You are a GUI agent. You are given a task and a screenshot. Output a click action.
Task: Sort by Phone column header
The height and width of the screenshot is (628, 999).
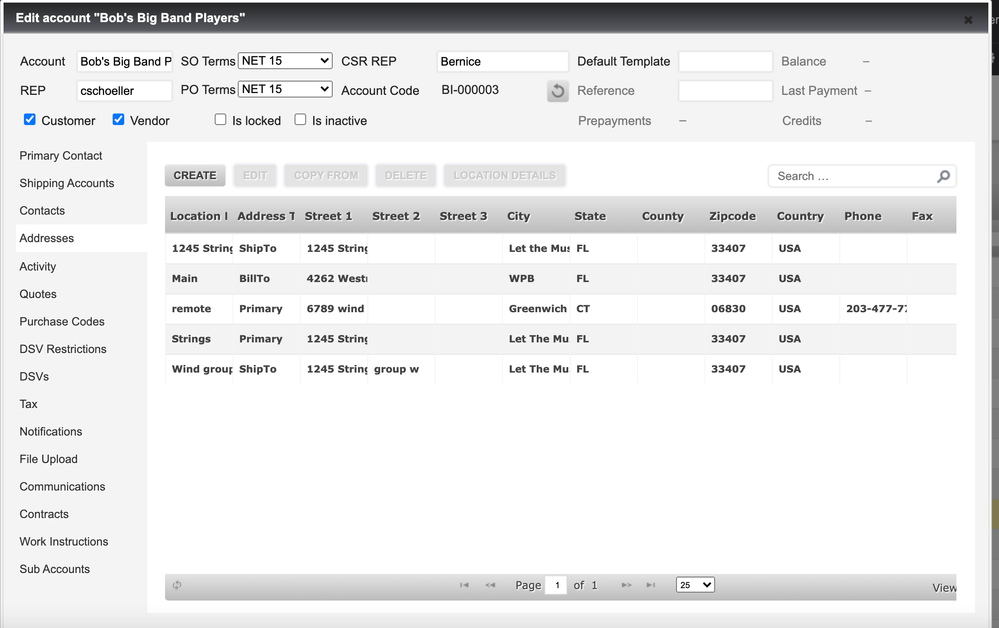pos(873,216)
